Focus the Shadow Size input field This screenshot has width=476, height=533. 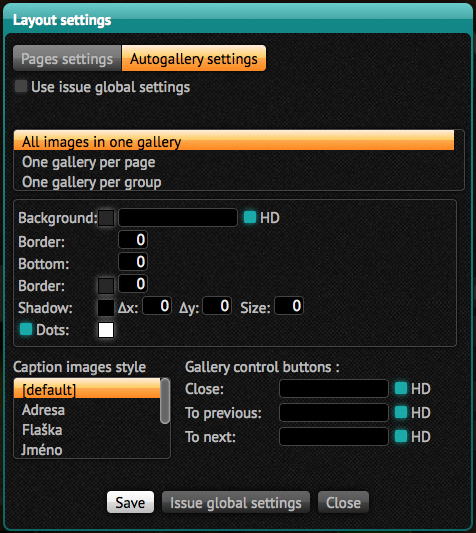pyautogui.click(x=289, y=306)
